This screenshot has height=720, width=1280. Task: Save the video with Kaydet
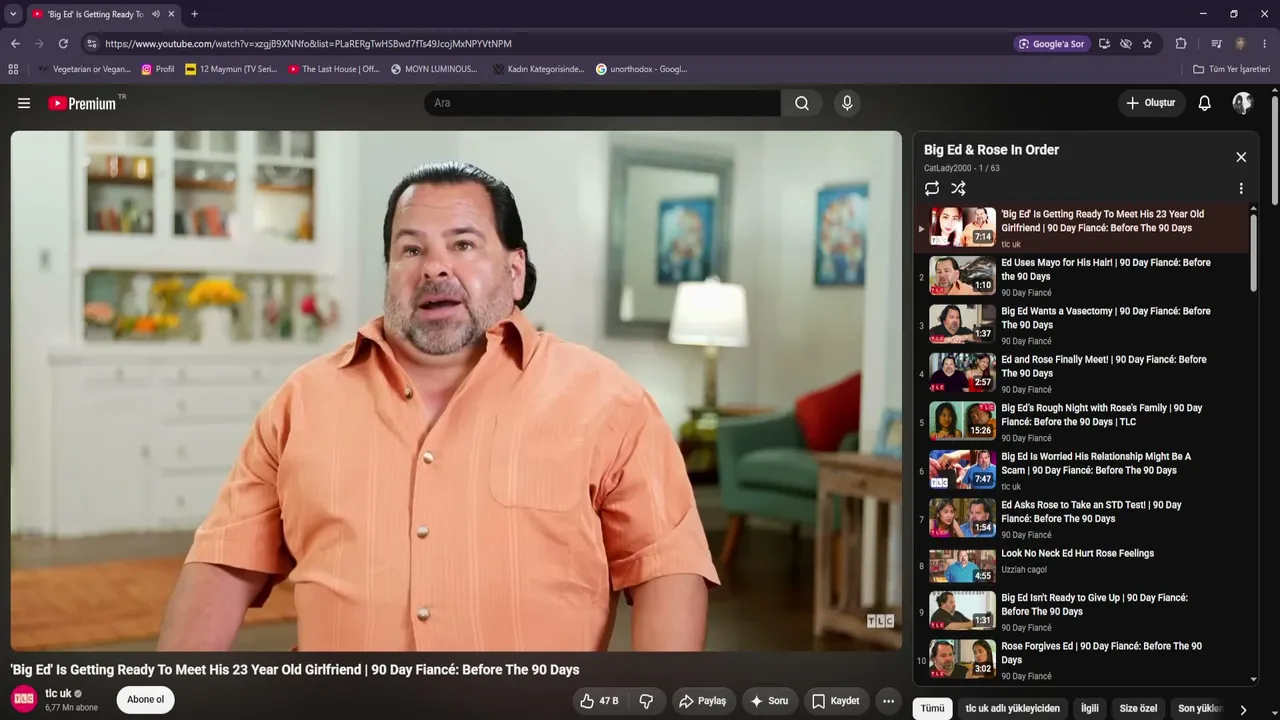[x=835, y=701]
